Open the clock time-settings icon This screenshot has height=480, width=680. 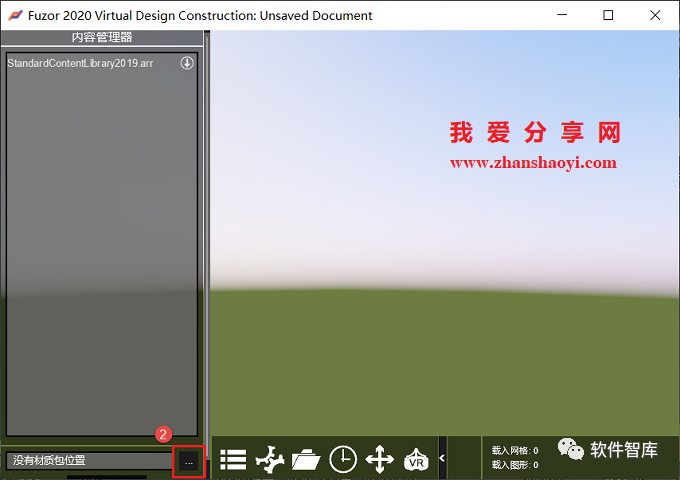coord(343,459)
